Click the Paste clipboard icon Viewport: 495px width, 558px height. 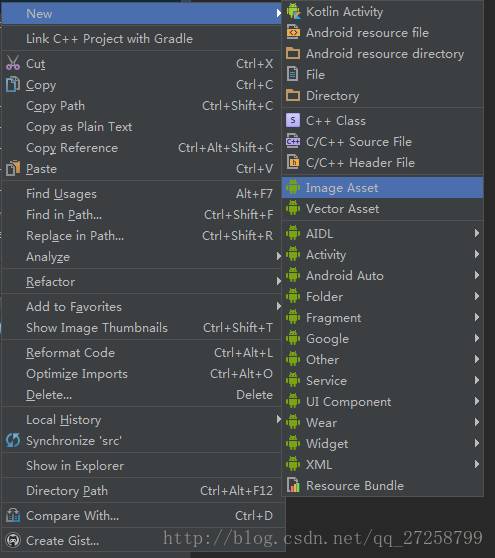click(13, 169)
